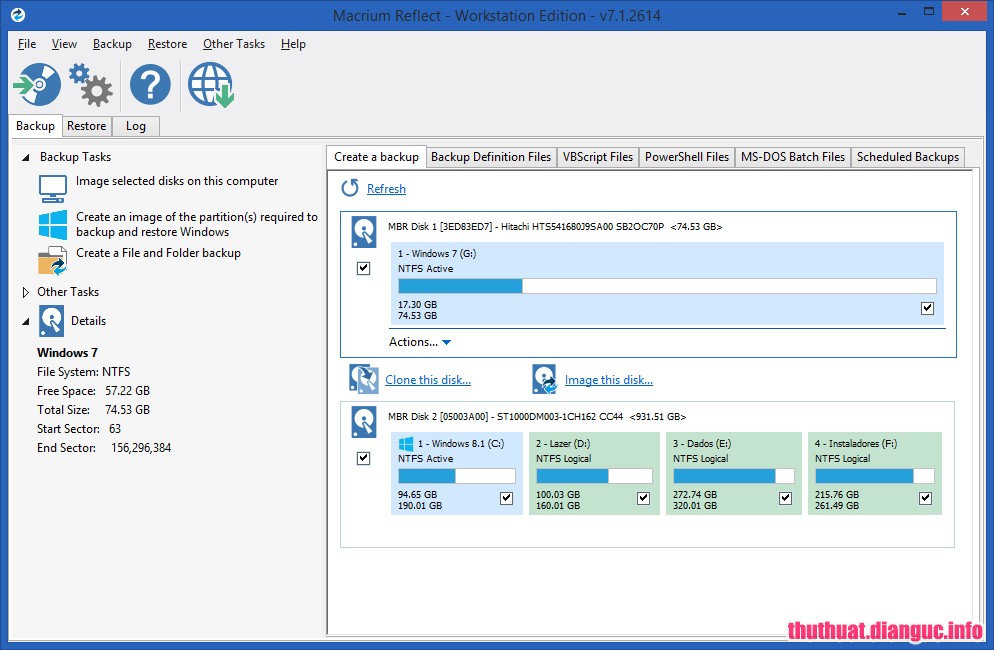
Task: Click the Details panel disk icon
Action: click(51, 321)
